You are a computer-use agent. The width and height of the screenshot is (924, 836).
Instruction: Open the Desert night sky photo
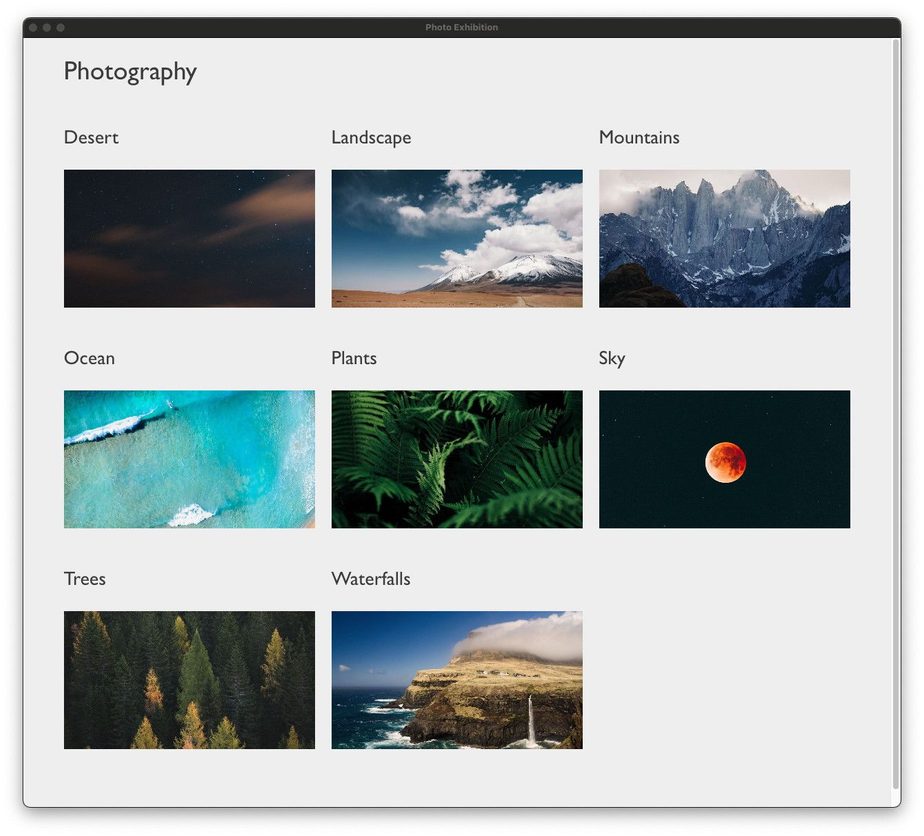click(x=189, y=238)
